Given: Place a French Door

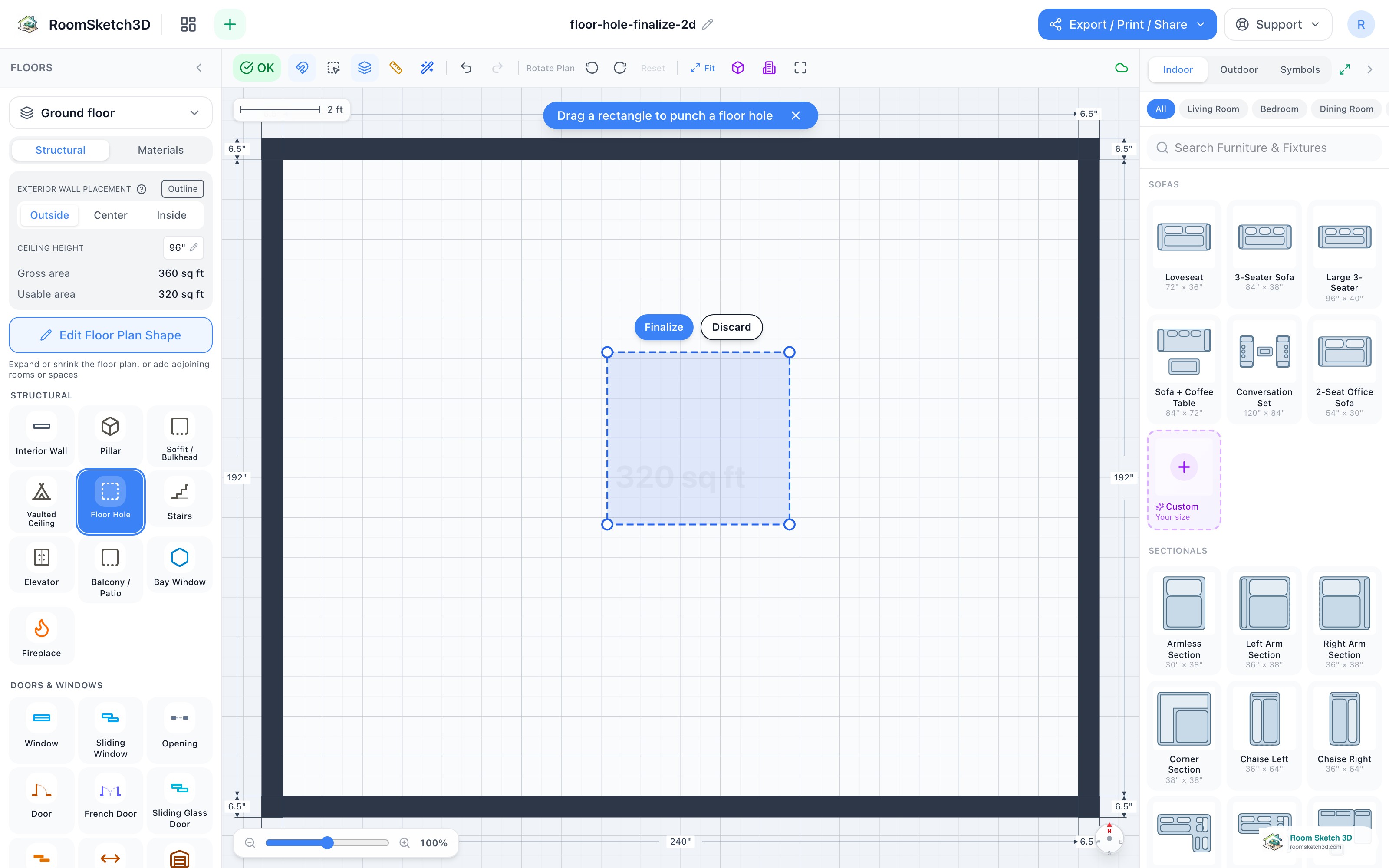Looking at the screenshot, I should click(x=110, y=801).
